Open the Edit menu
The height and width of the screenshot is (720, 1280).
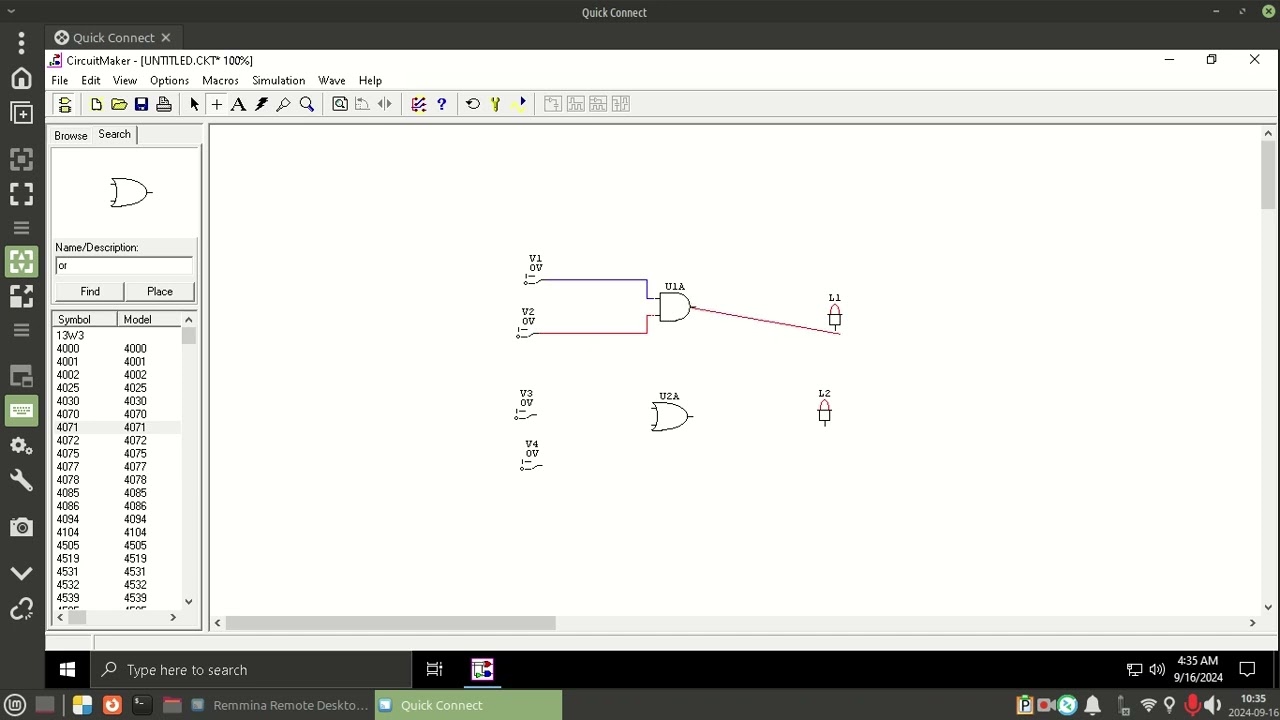[x=91, y=80]
